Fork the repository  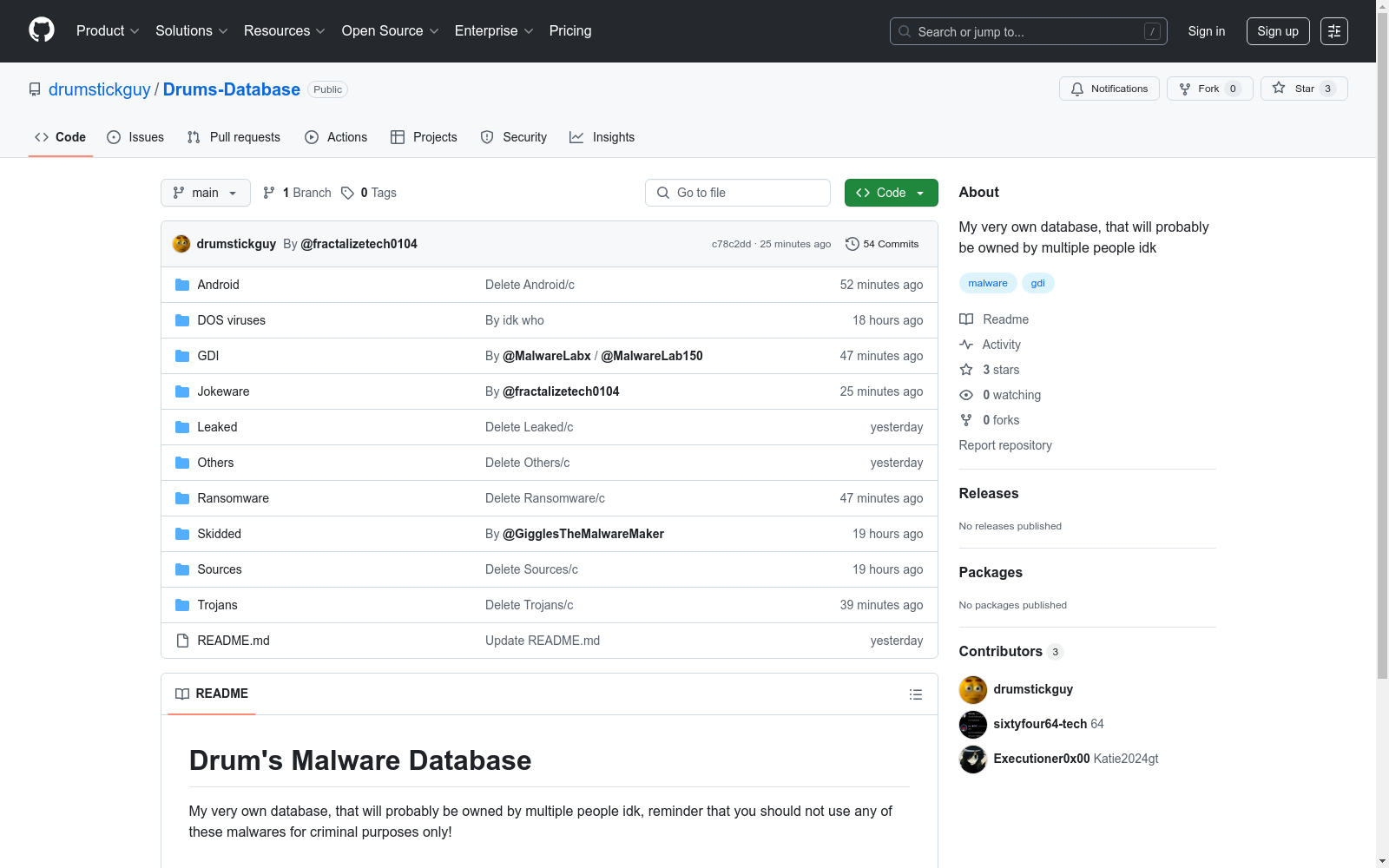tap(1209, 89)
